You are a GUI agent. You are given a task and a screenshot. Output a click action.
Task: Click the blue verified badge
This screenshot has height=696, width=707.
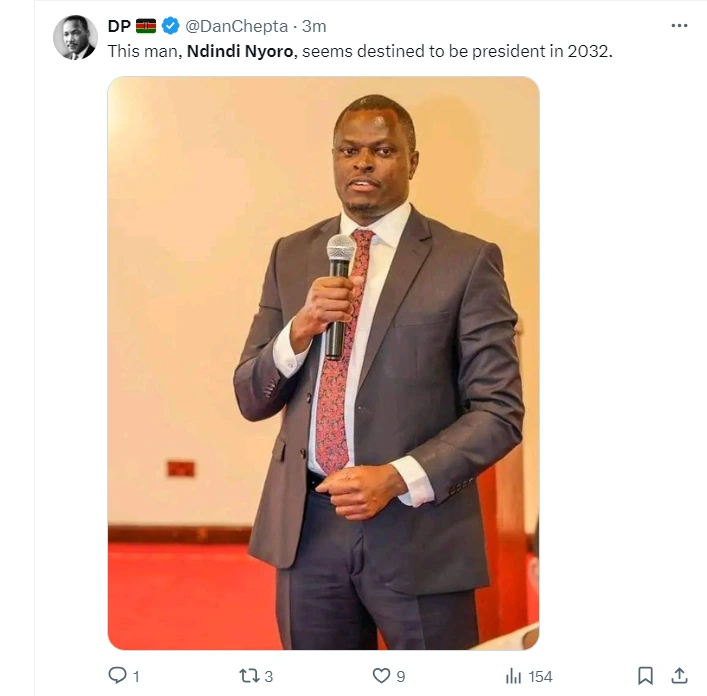[x=170, y=26]
